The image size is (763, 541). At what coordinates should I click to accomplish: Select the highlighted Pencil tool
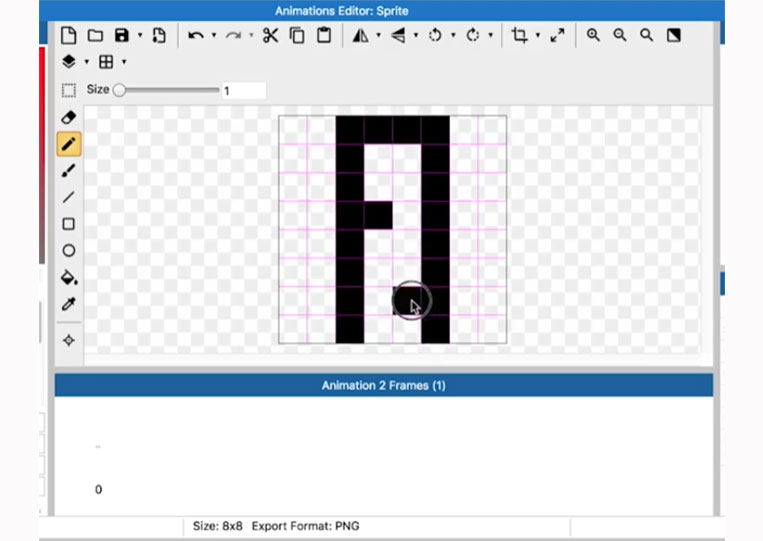click(69, 144)
